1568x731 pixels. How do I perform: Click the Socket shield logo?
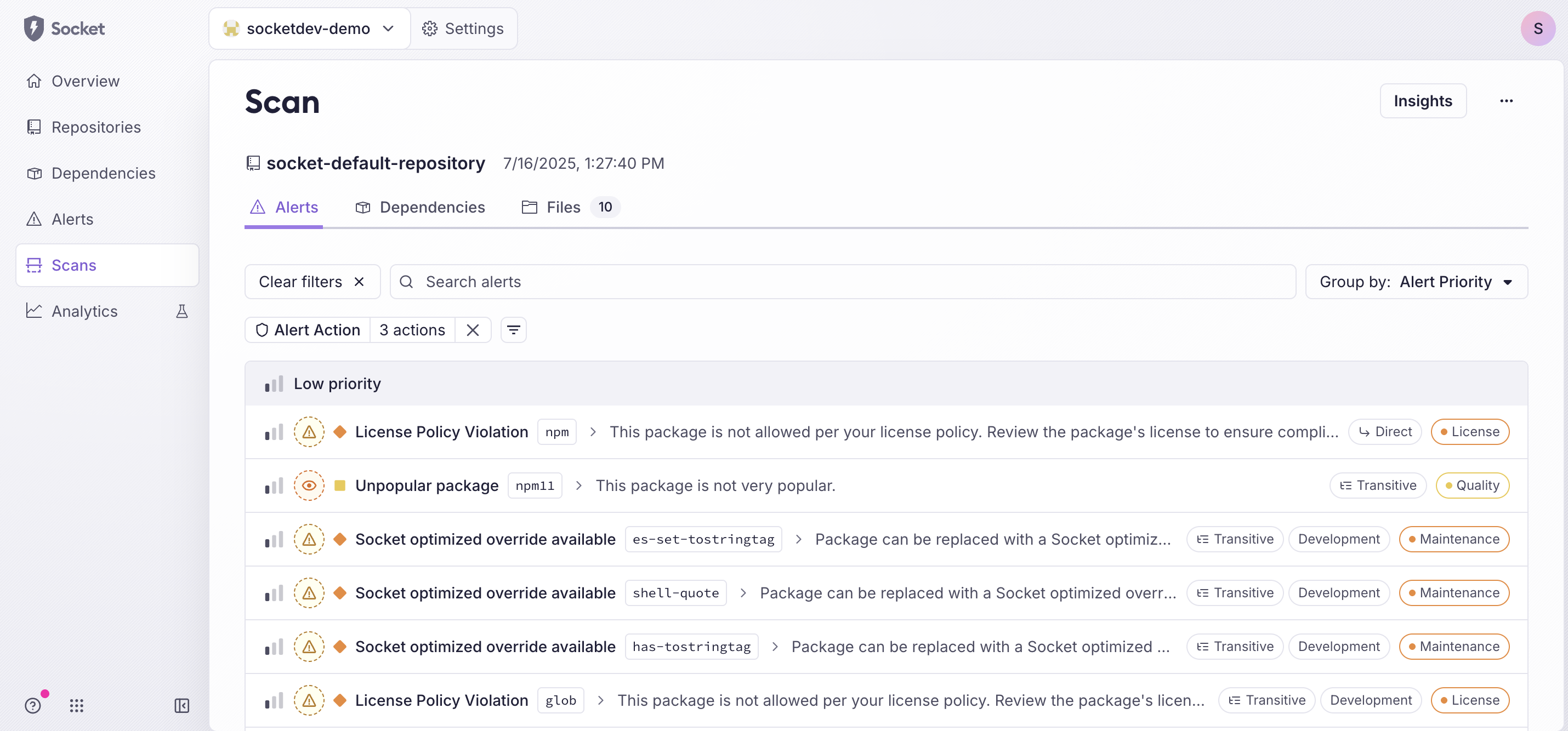click(x=34, y=28)
